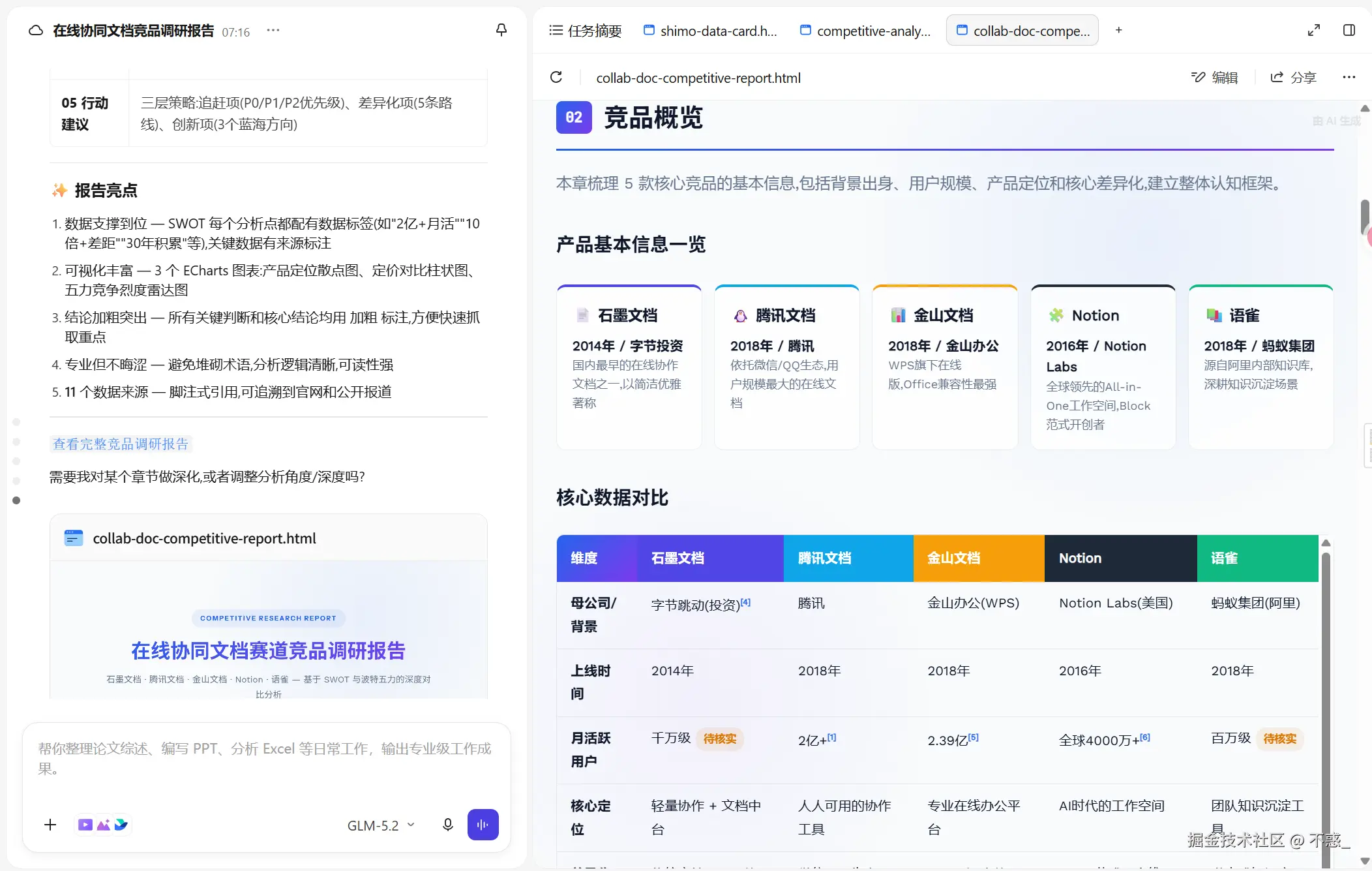Open the competitive-analy... tab

pos(865,31)
